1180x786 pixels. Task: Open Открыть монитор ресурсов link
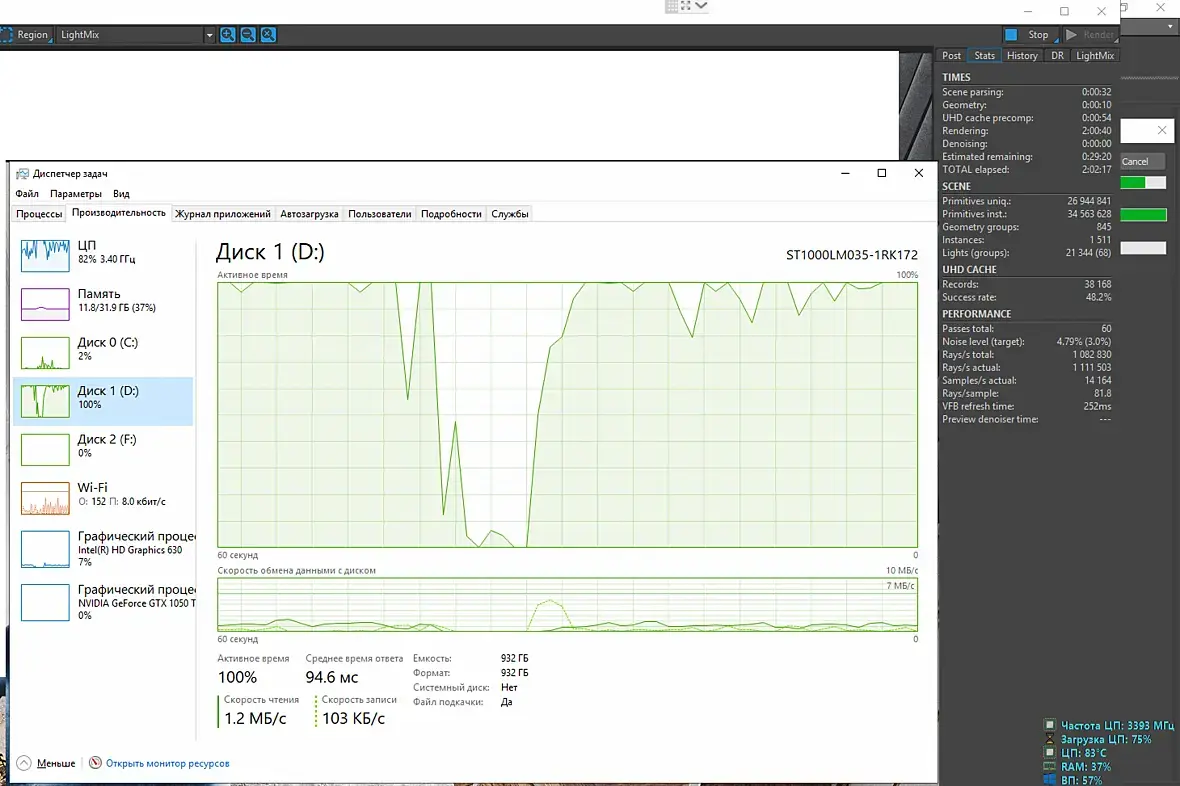[x=167, y=763]
